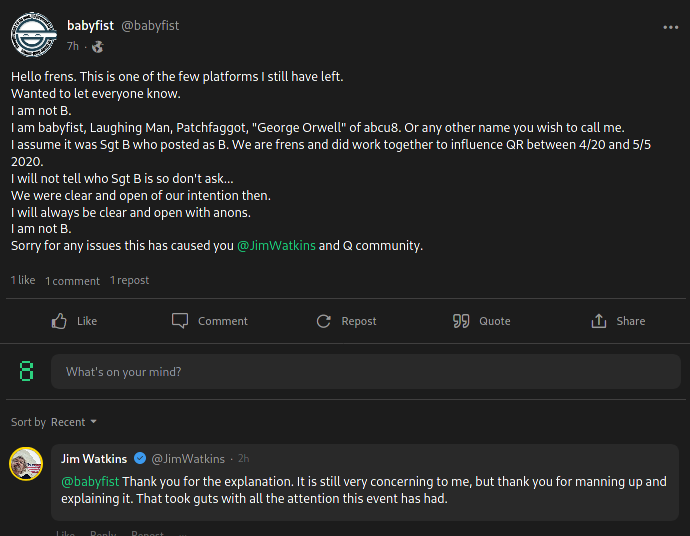Viewport: 690px width, 536px height.
Task: Click the Share upload icon
Action: pos(598,321)
